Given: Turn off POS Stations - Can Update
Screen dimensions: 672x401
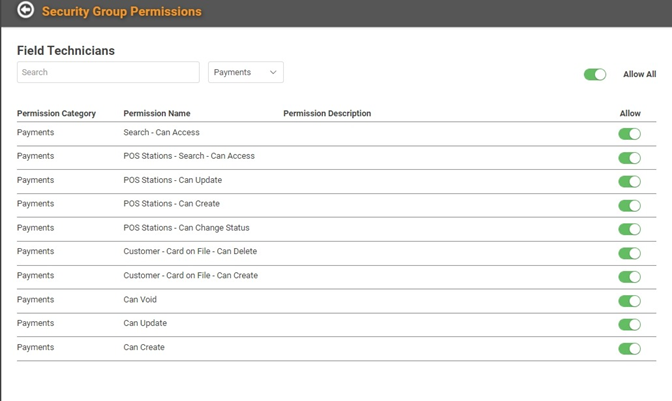Looking at the screenshot, I should (630, 182).
